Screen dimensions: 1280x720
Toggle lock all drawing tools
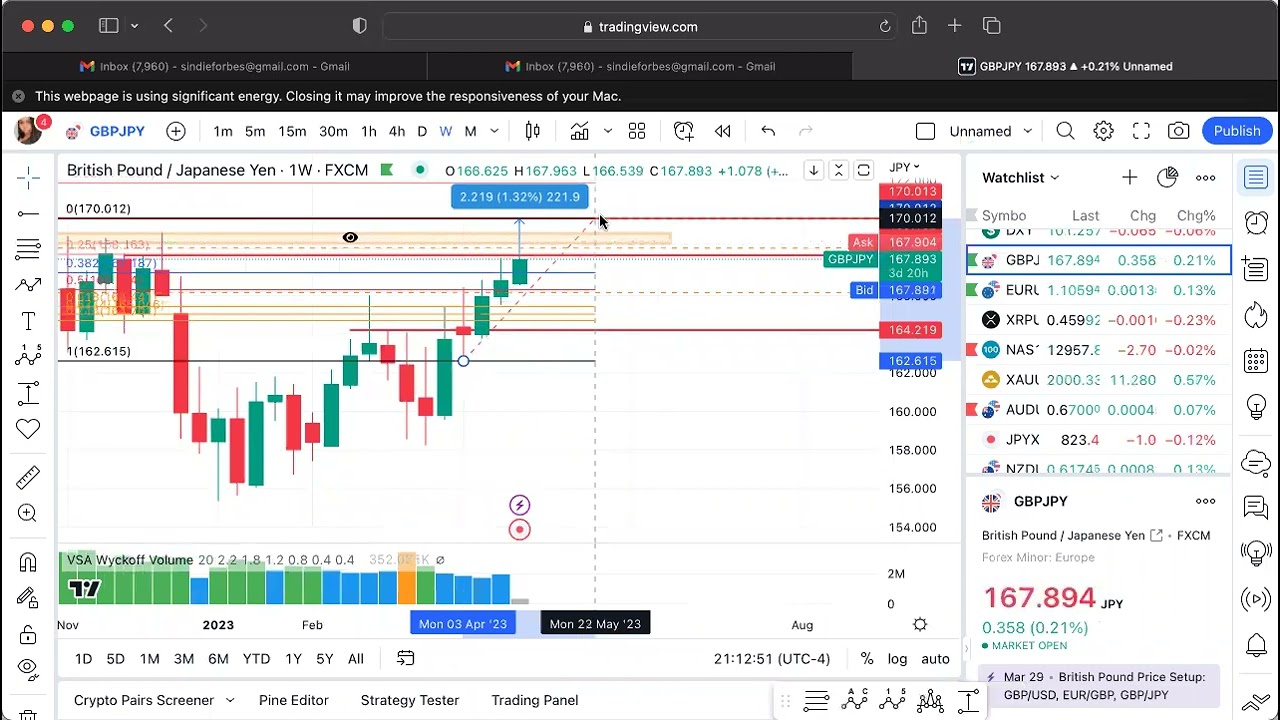[x=28, y=634]
